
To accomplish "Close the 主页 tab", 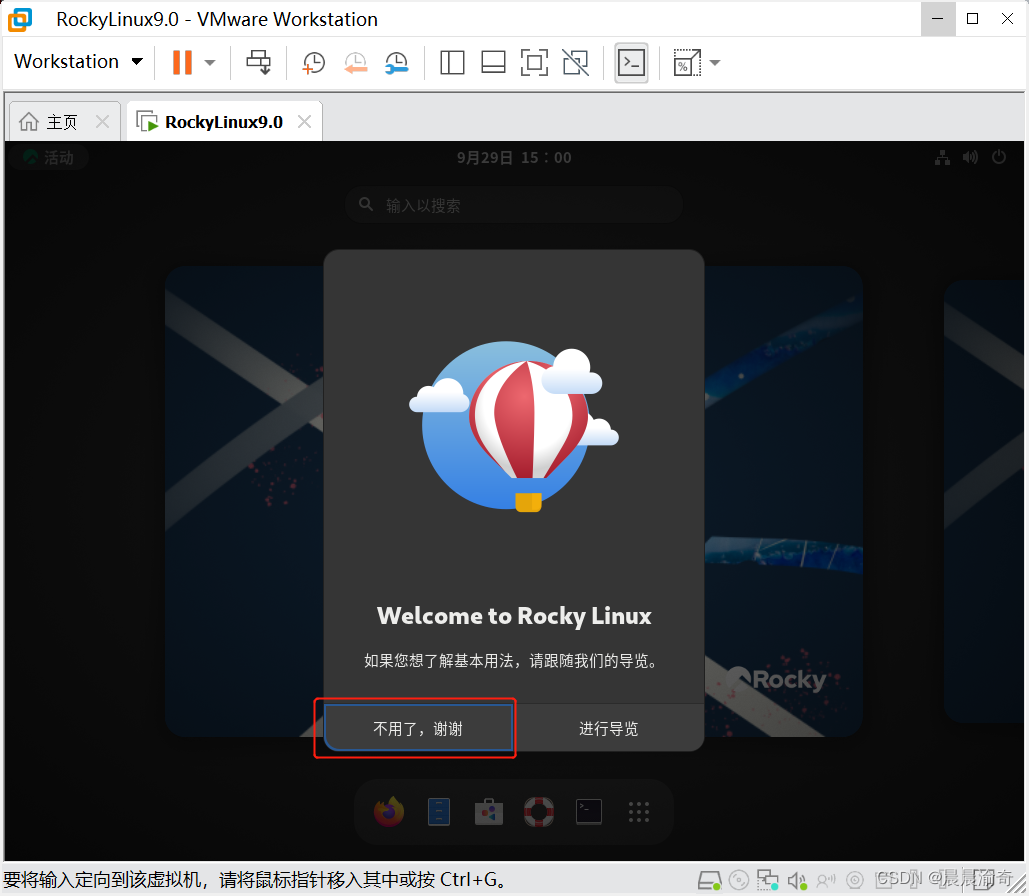I will pos(102,121).
